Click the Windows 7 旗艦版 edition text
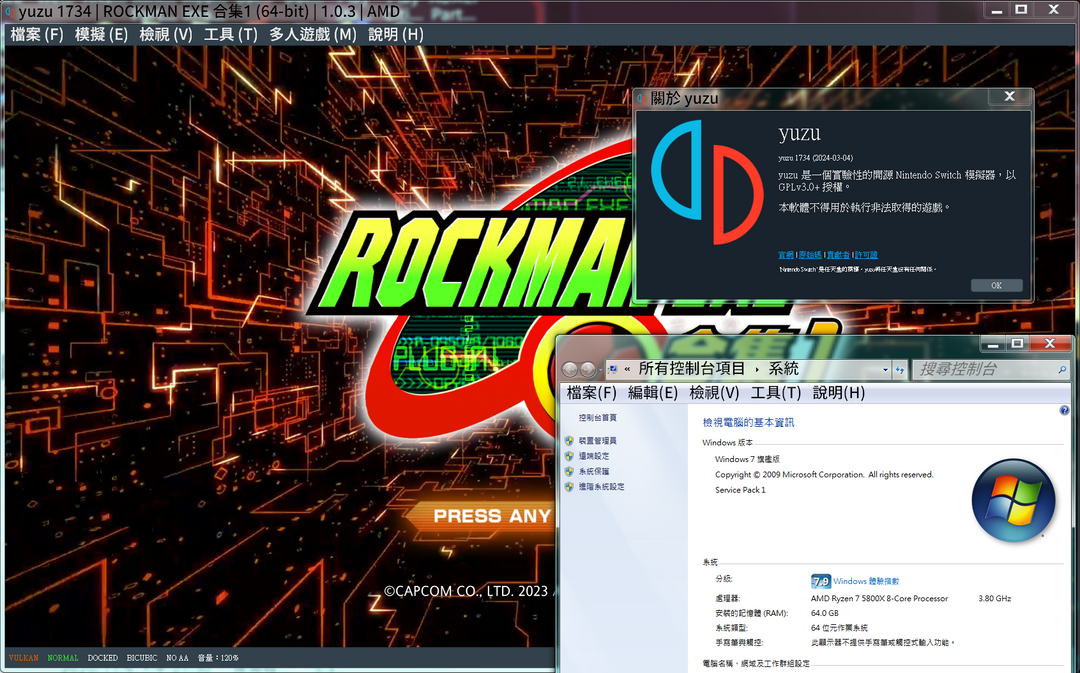The width and height of the screenshot is (1080, 673). click(x=747, y=459)
